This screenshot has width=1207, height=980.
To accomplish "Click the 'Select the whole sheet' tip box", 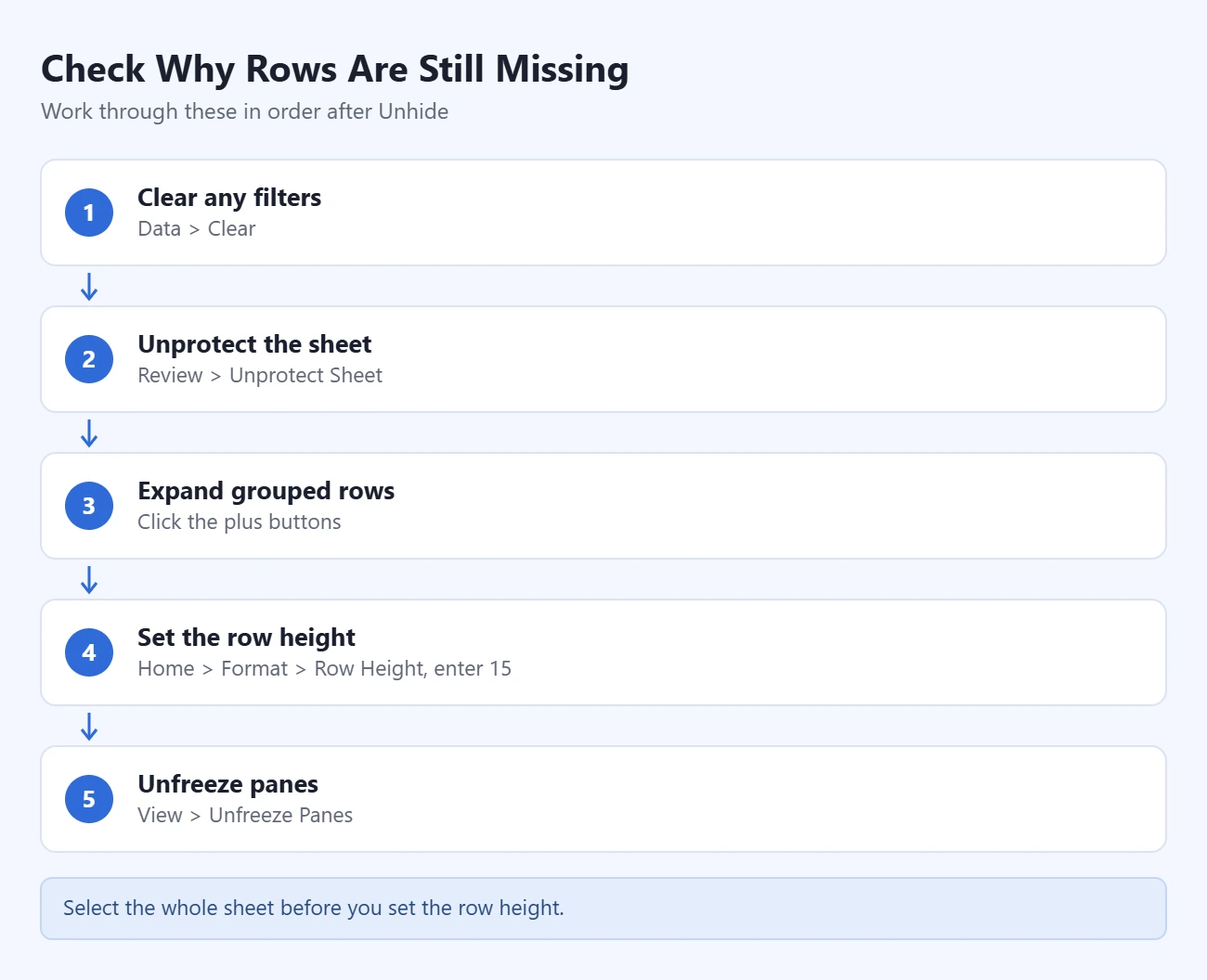I will tap(603, 909).
